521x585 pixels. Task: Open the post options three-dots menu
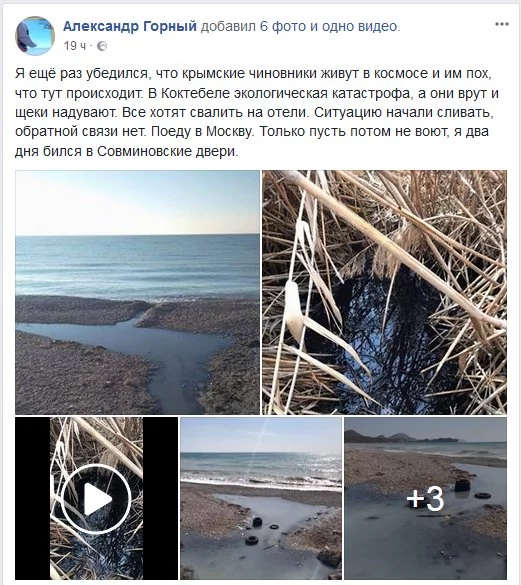[x=502, y=24]
